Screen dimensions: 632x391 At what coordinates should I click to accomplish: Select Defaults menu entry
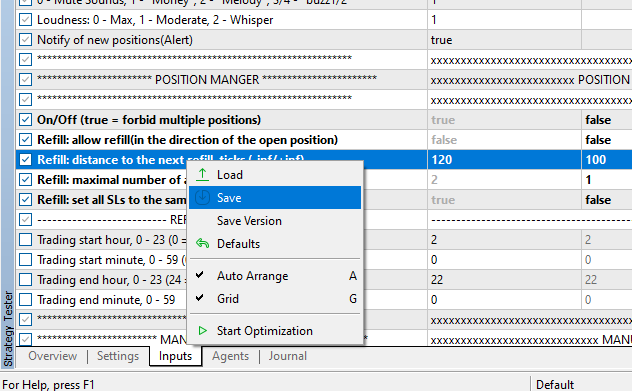[x=275, y=243]
